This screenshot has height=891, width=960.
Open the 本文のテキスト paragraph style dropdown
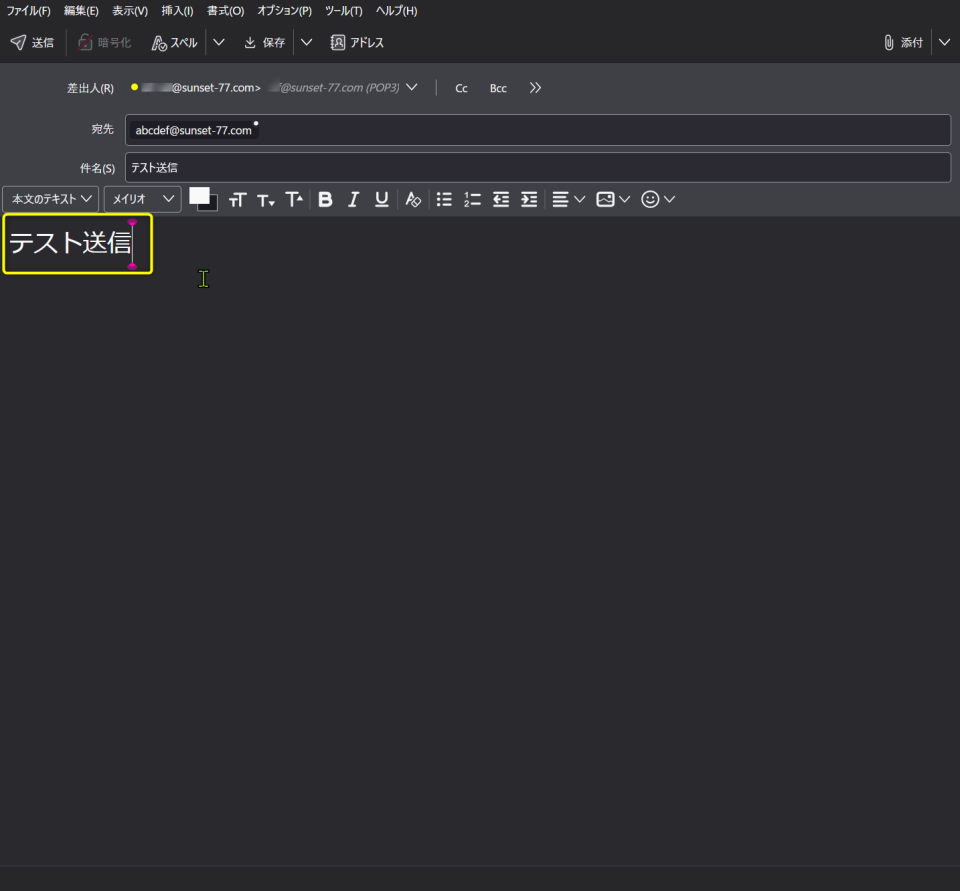click(x=51, y=200)
